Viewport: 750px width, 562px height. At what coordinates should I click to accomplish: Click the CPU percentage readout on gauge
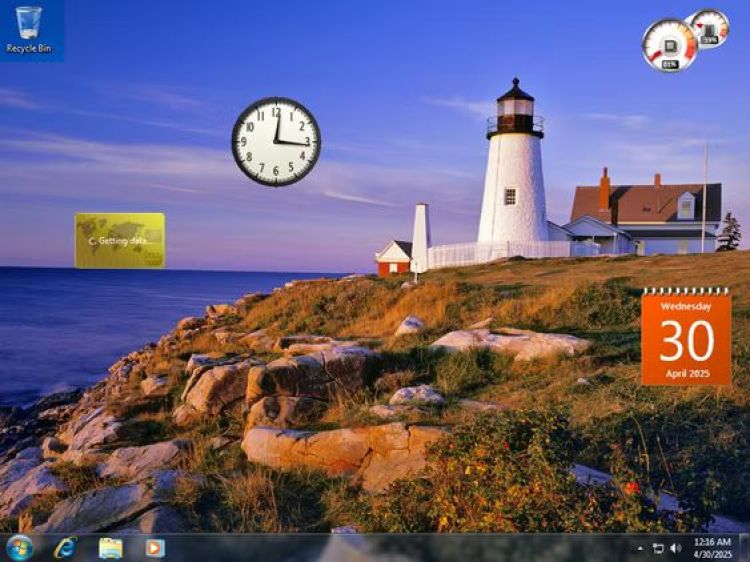pyautogui.click(x=669, y=64)
